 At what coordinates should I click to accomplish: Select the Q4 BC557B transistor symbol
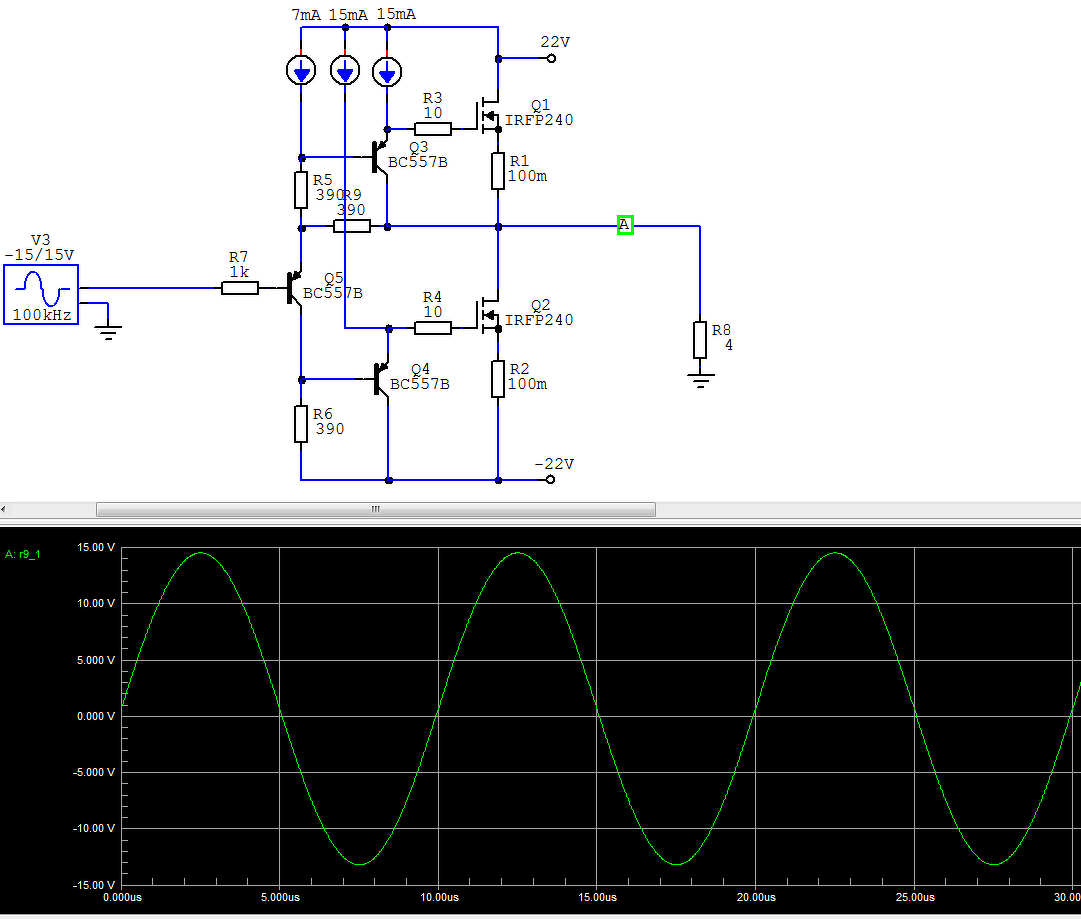(x=381, y=378)
